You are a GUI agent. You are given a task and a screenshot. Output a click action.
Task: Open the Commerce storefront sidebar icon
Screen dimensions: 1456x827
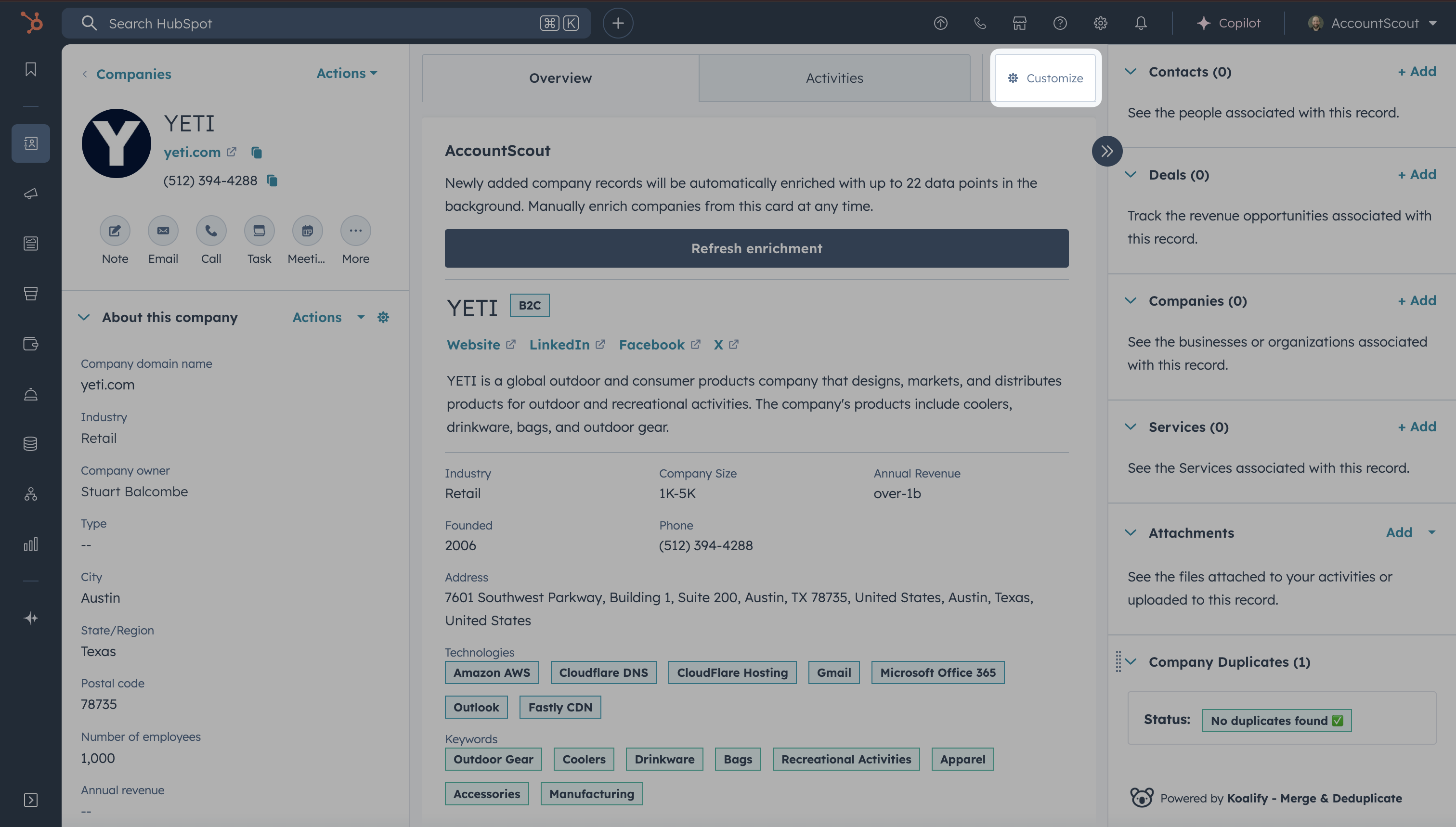(x=31, y=294)
